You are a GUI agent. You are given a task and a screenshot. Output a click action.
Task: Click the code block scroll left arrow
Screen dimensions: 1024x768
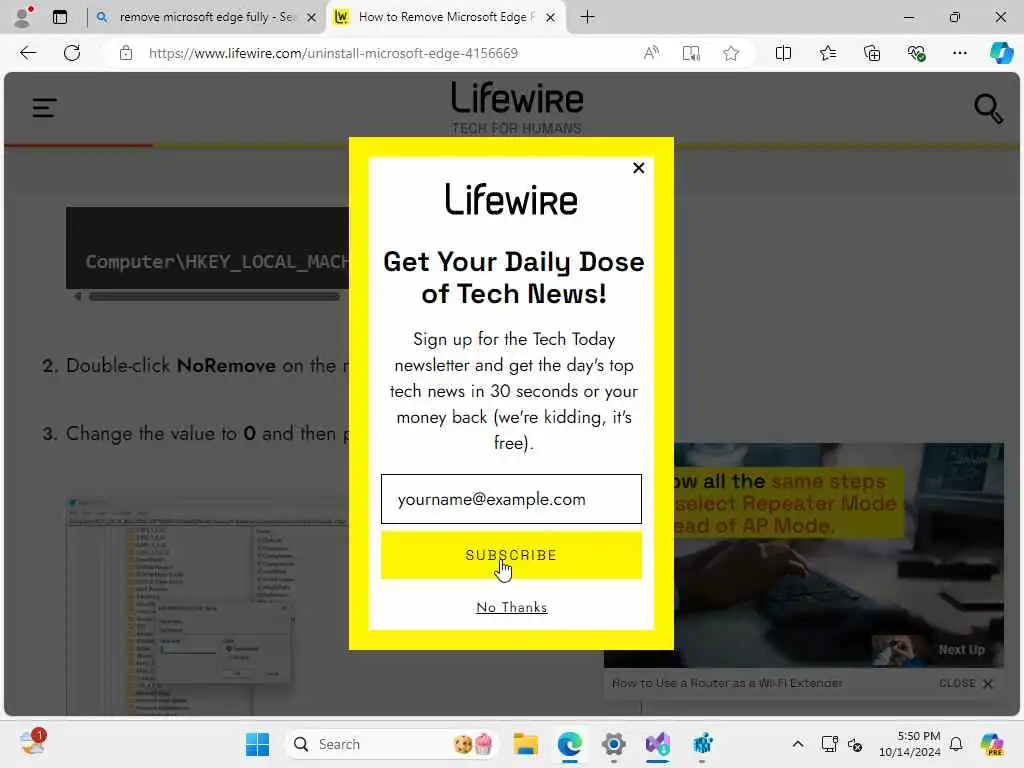(x=78, y=296)
